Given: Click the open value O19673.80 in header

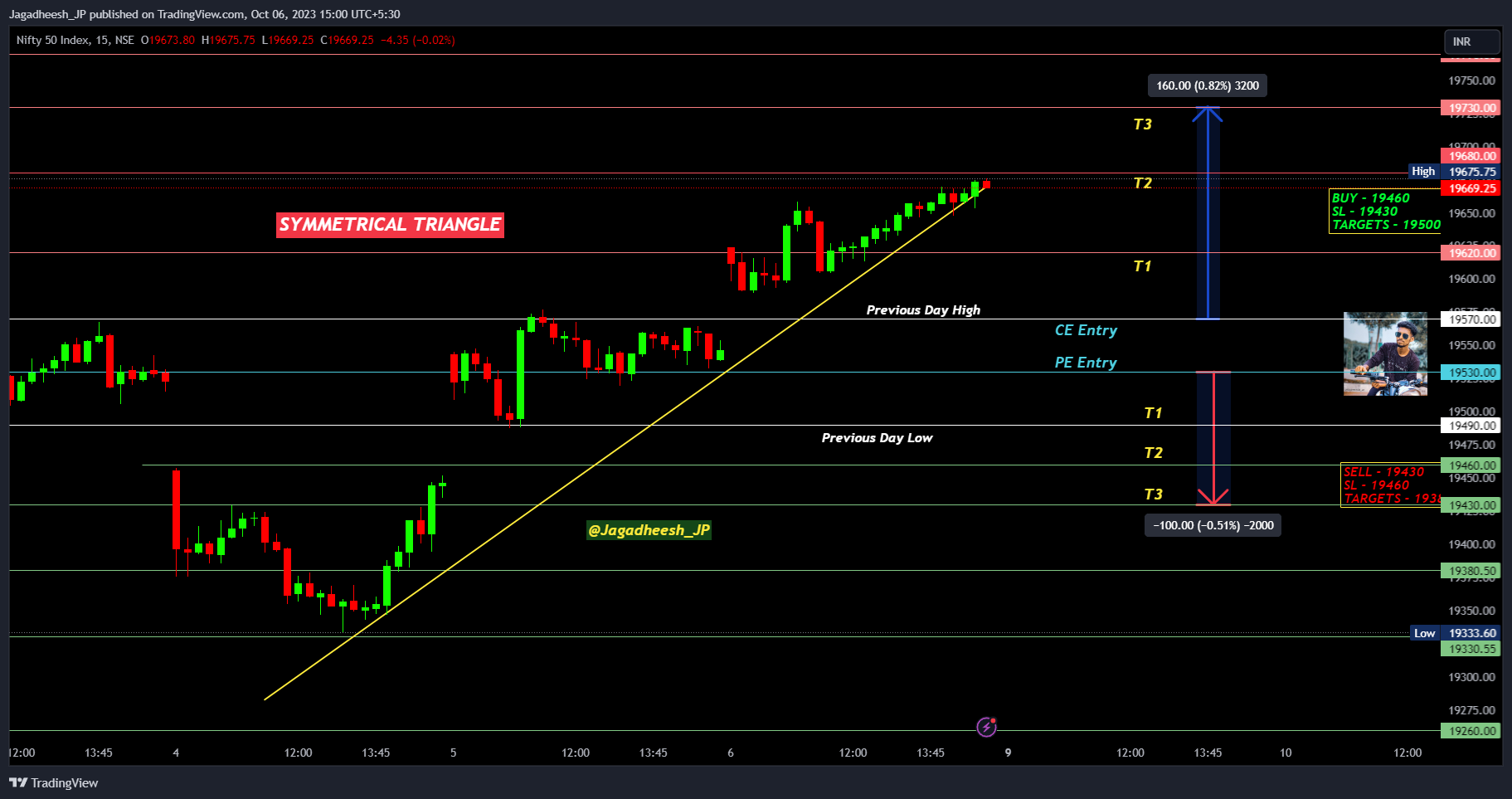Looking at the screenshot, I should pyautogui.click(x=168, y=40).
